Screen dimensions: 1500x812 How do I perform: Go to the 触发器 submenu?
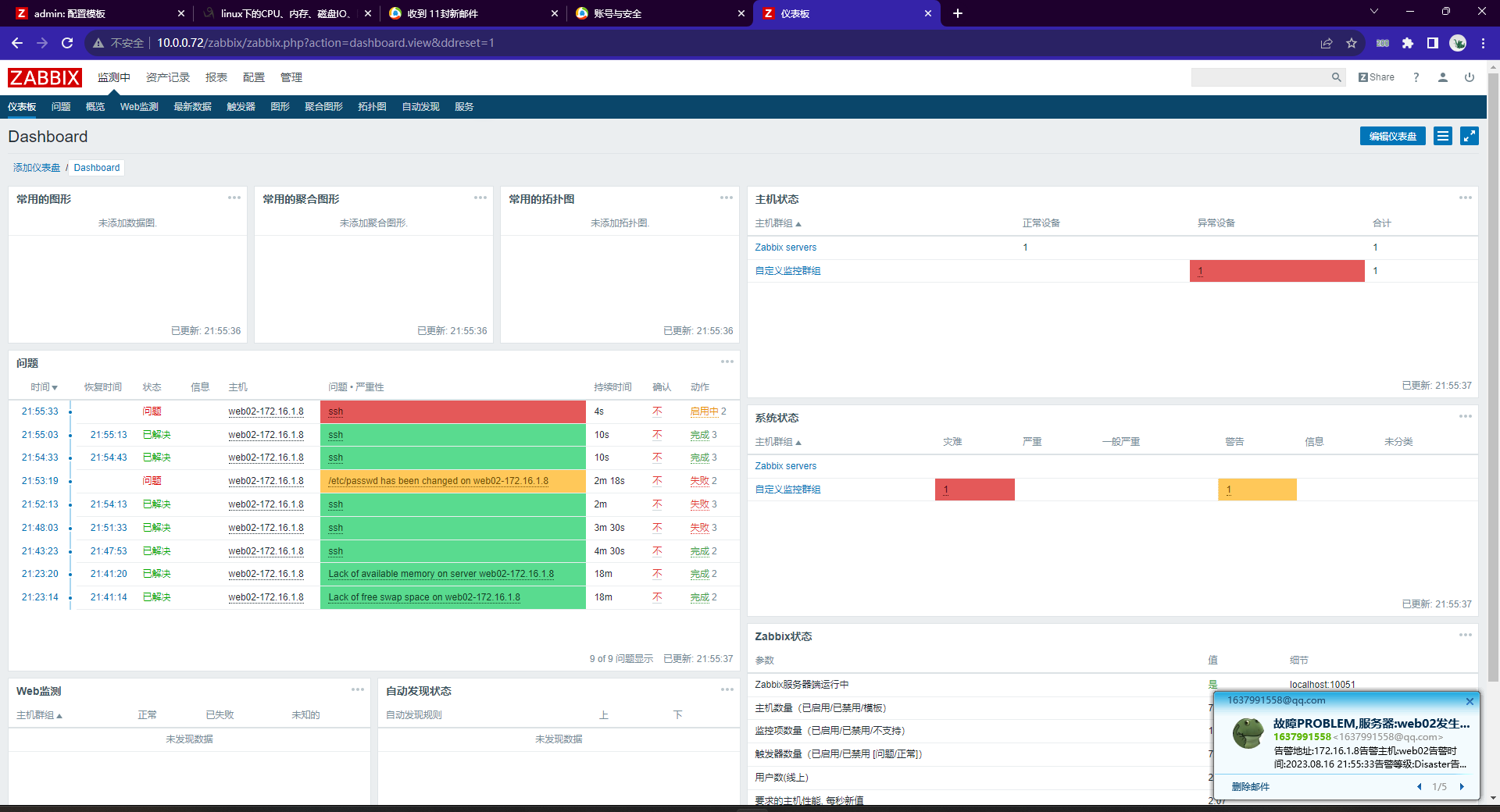pos(241,107)
